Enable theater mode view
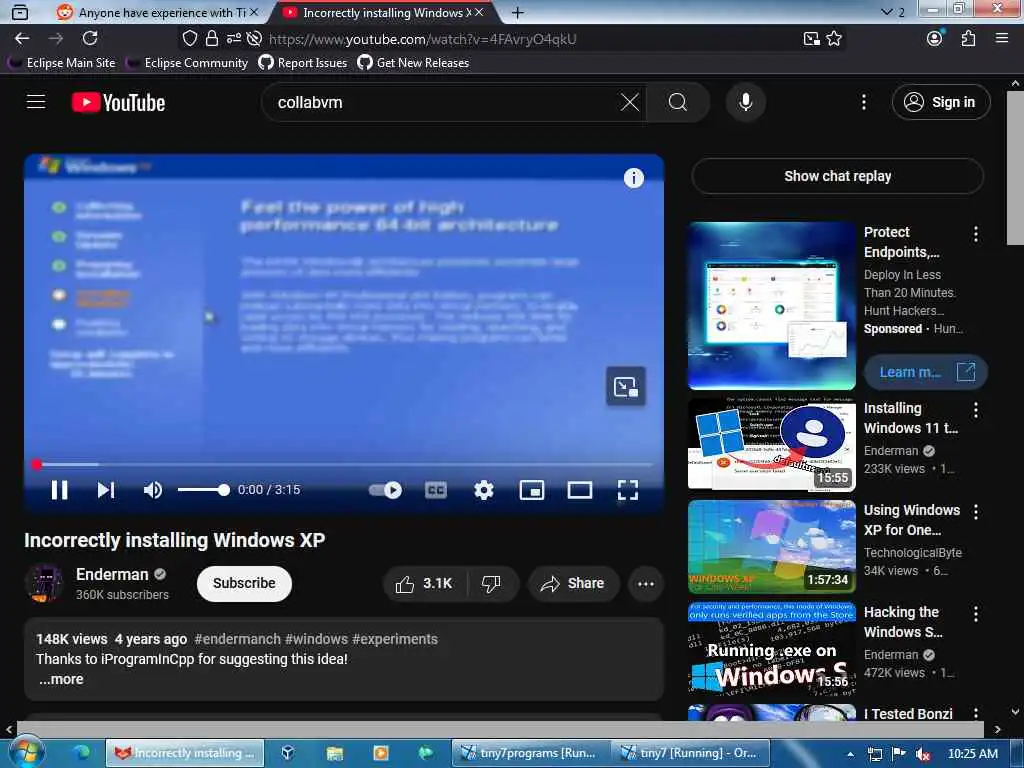This screenshot has height=768, width=1024. tap(580, 490)
